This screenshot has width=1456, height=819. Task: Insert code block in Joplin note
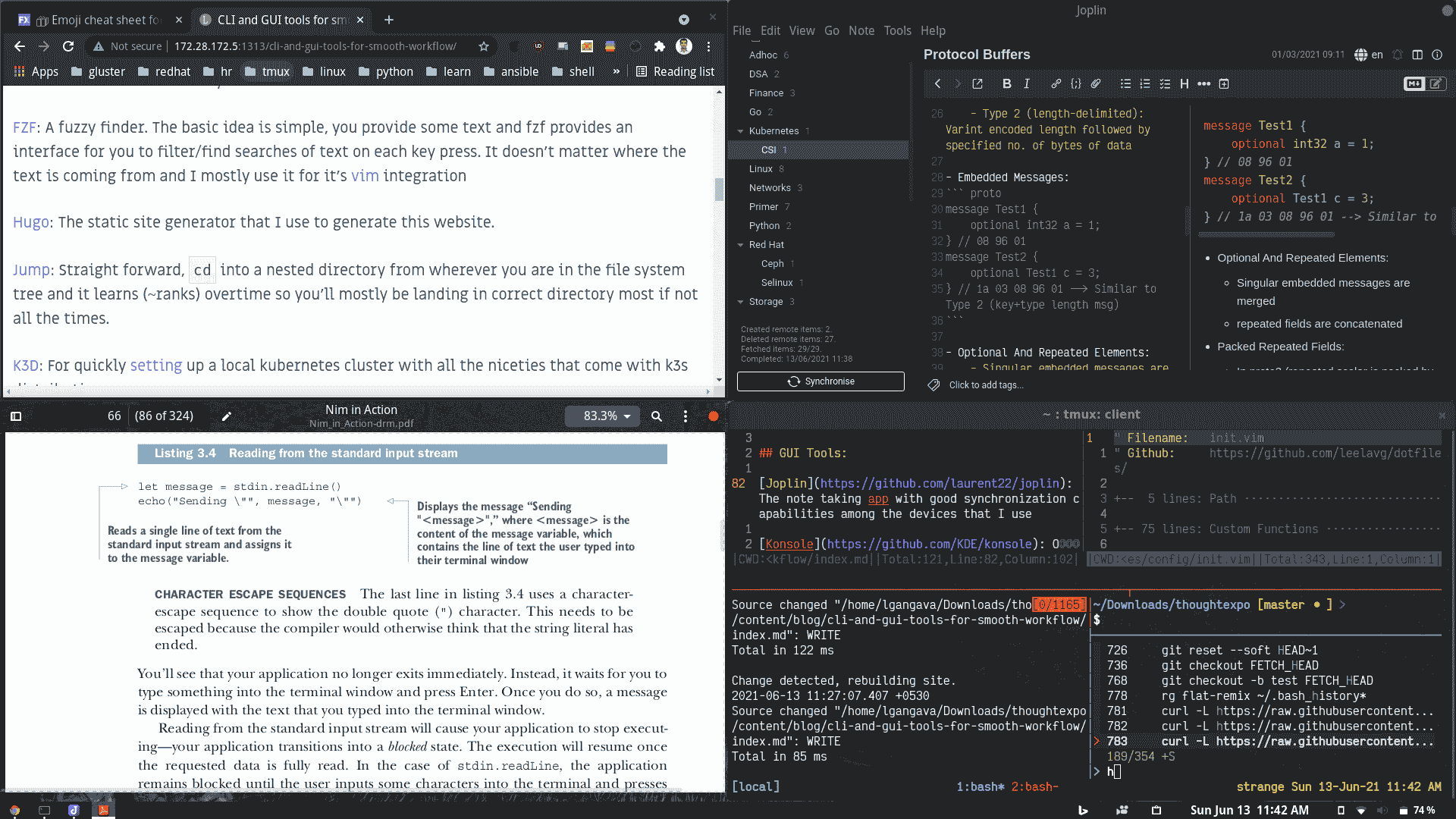1075,84
